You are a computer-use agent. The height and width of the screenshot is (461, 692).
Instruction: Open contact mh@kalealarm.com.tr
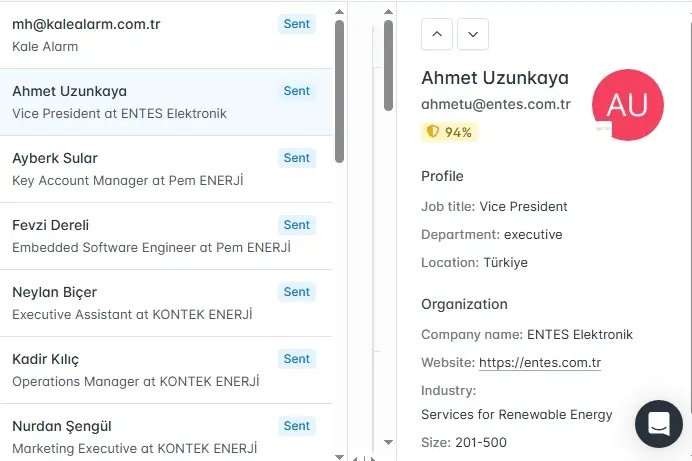[x=140, y=34]
